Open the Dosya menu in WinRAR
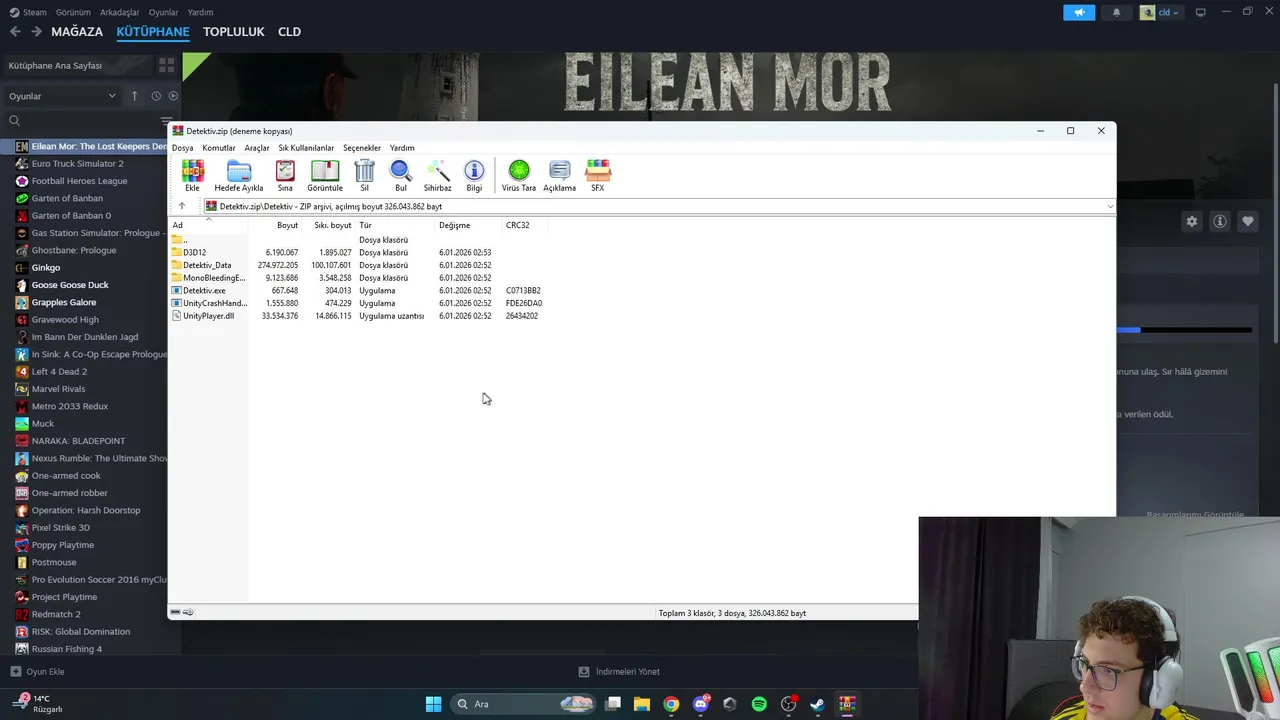 coord(182,148)
